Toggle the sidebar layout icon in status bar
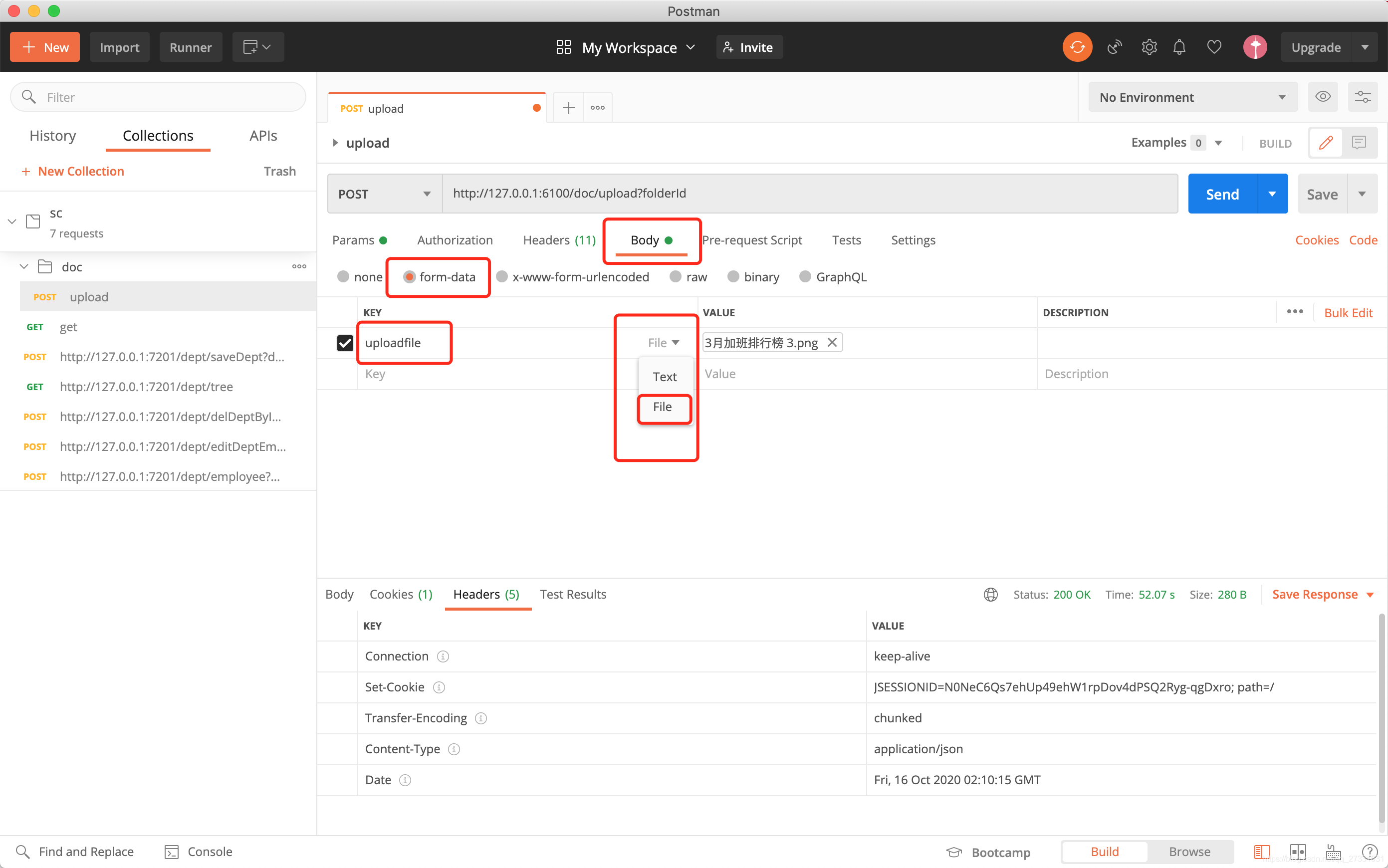Screen dimensions: 1388x868 (x=1262, y=852)
